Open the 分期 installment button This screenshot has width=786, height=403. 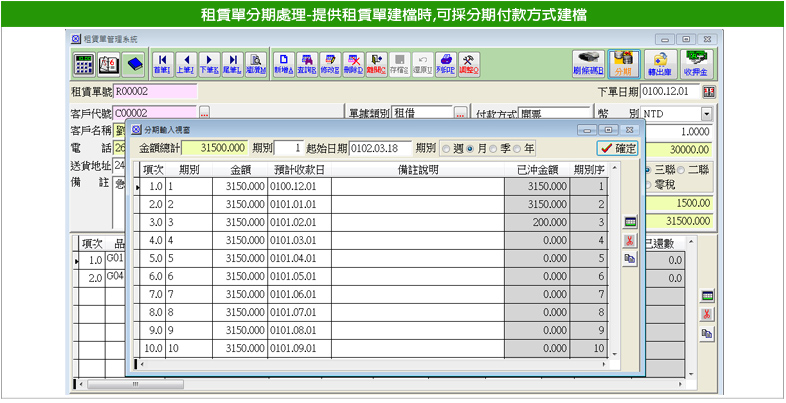[x=624, y=63]
